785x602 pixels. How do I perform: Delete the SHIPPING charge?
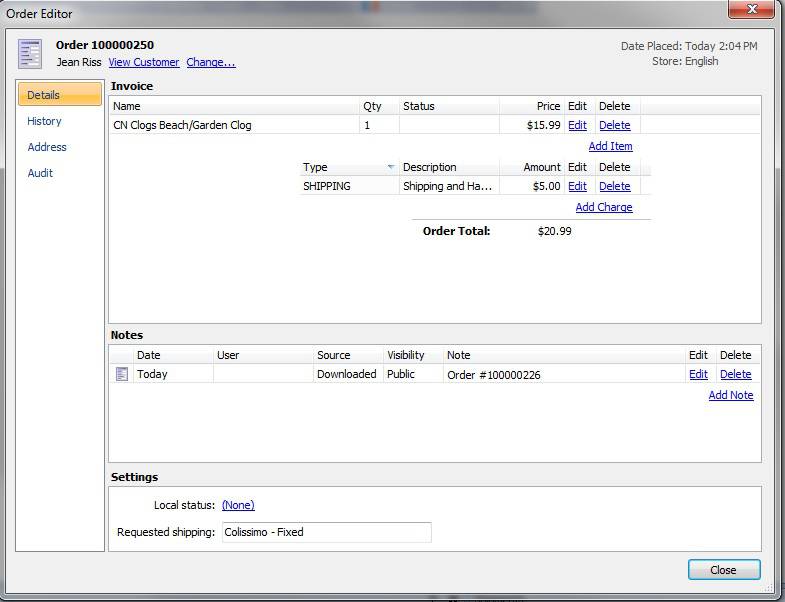click(615, 186)
